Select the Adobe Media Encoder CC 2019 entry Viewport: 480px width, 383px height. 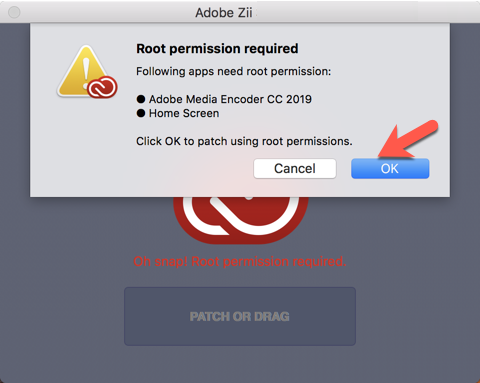coord(230,99)
